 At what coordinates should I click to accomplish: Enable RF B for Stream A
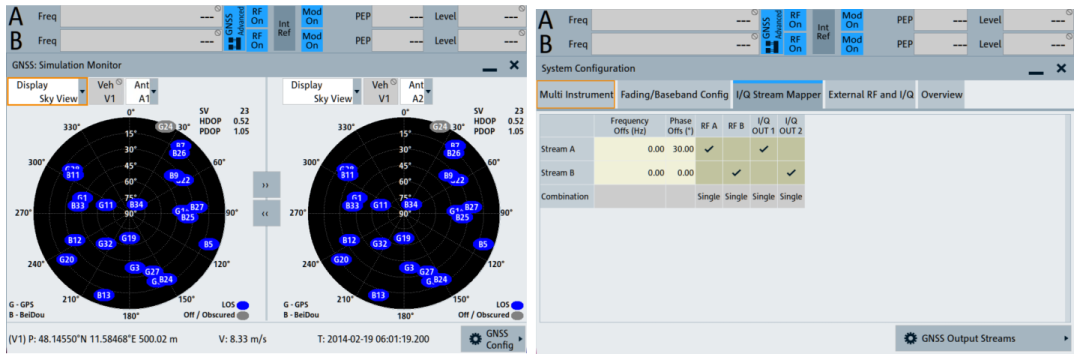click(x=736, y=148)
